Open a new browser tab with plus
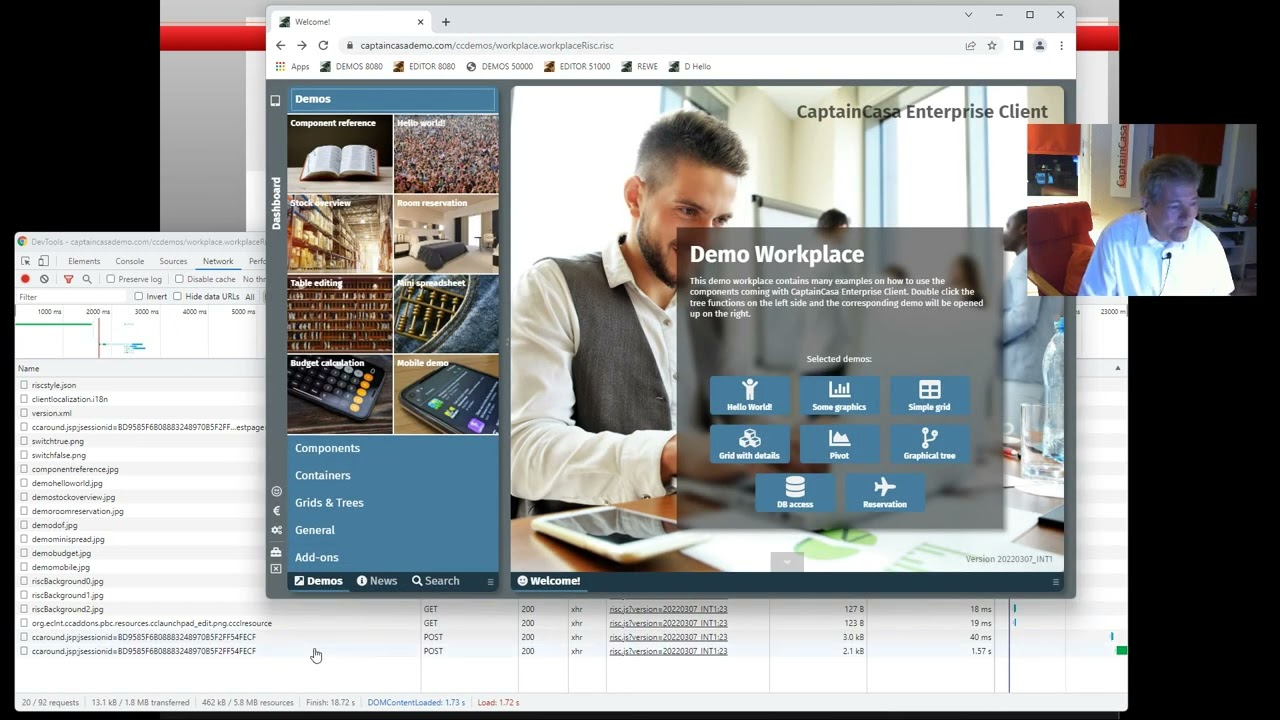Screen dimensions: 1280x720 pyautogui.click(x=446, y=22)
